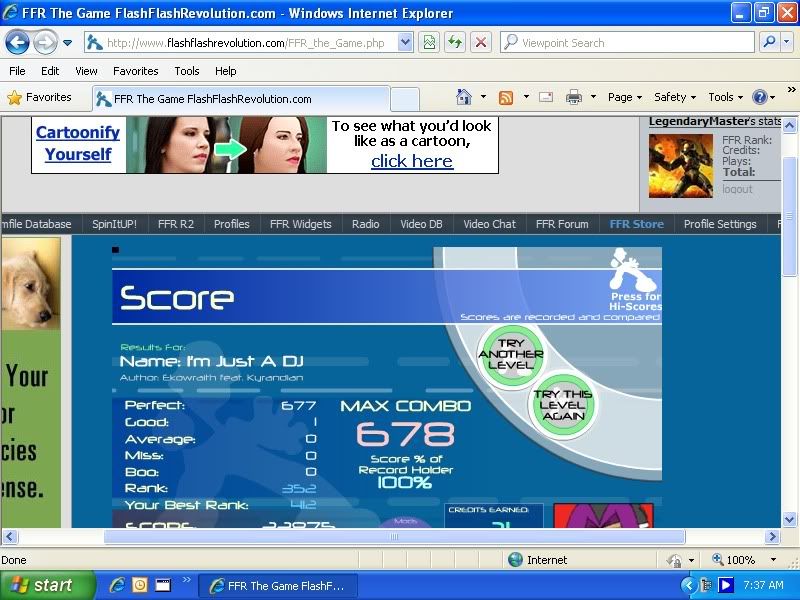The height and width of the screenshot is (600, 800).
Task: Click the search magnifier icon
Action: point(769,42)
